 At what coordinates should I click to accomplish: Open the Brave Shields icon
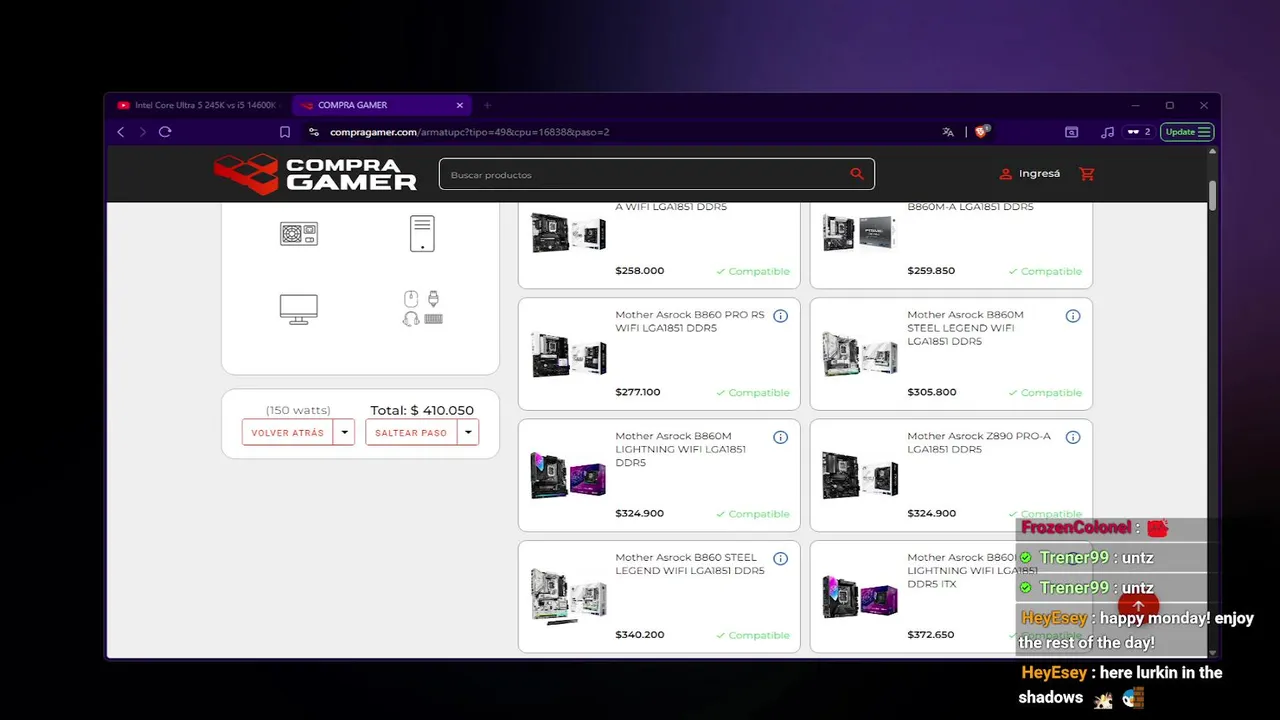982,131
